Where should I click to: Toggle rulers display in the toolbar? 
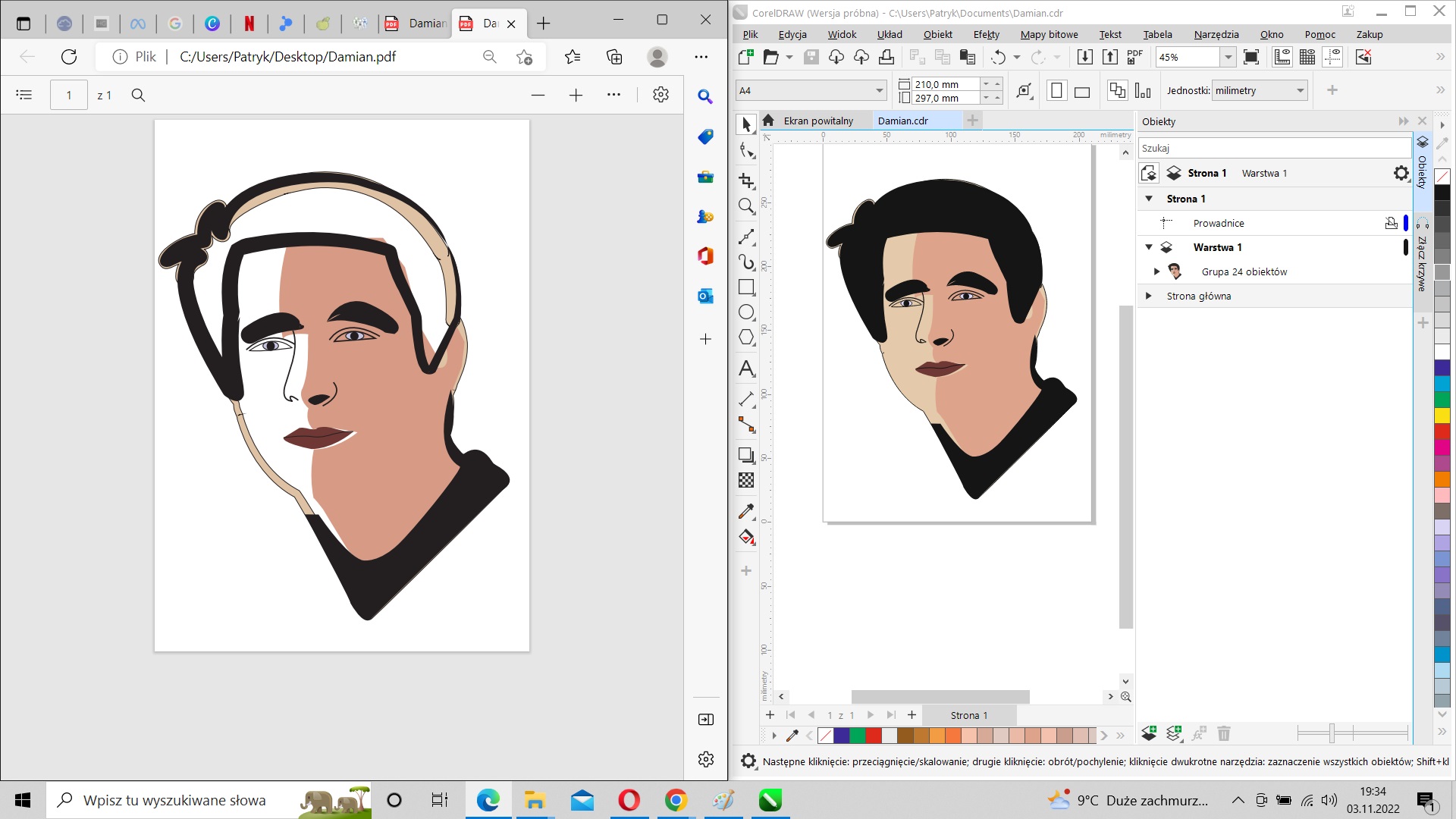point(1282,57)
